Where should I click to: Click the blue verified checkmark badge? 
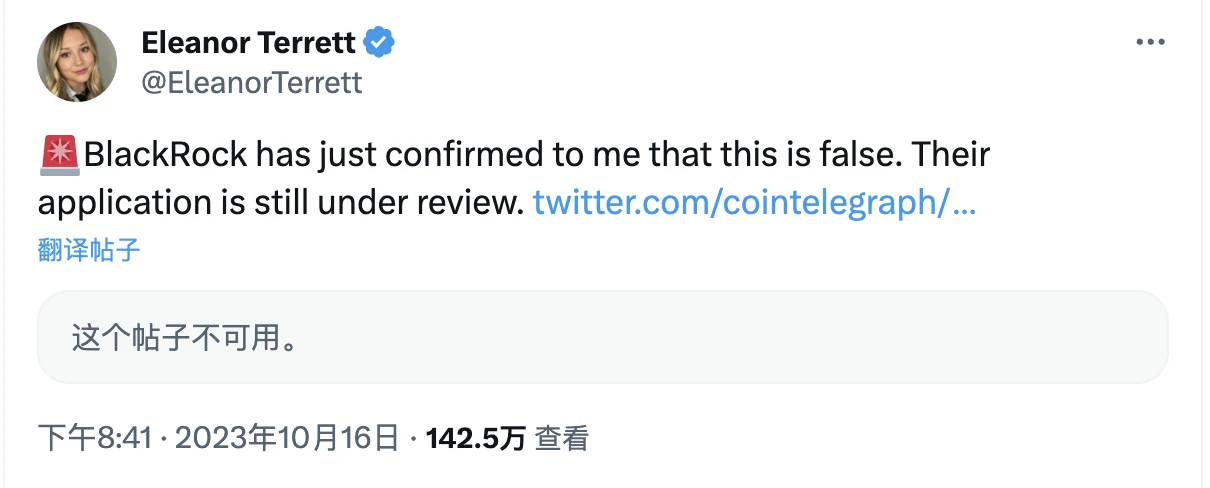point(379,43)
